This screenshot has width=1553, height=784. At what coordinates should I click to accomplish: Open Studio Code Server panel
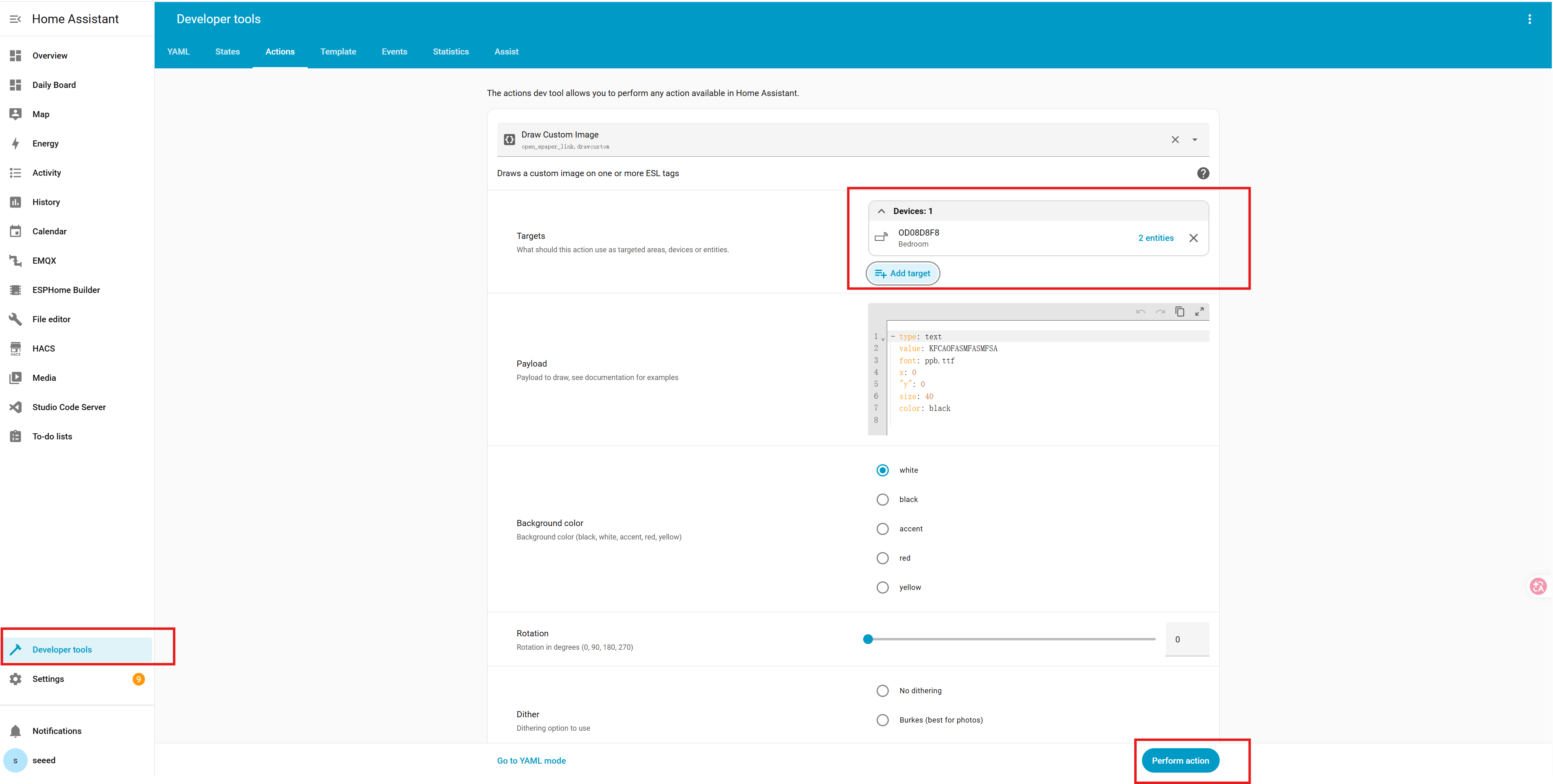coord(69,407)
